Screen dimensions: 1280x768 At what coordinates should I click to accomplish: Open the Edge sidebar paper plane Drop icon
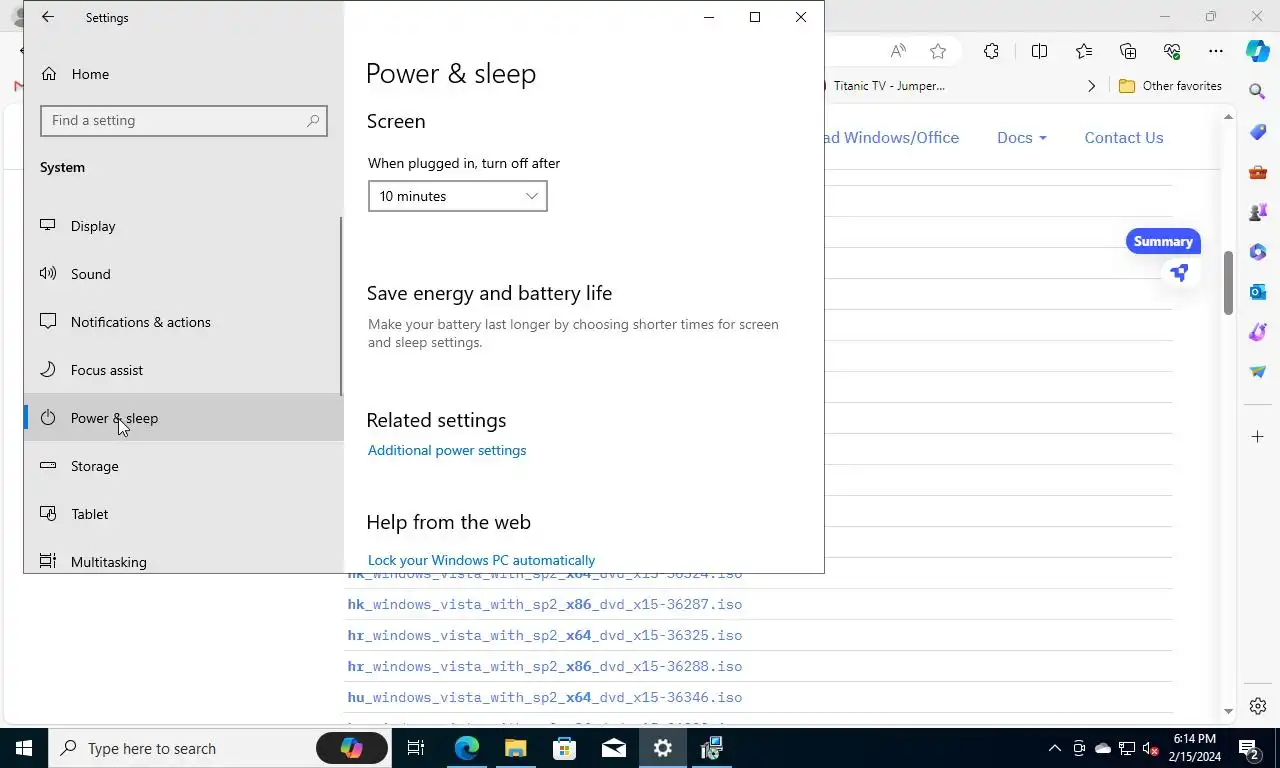1258,372
